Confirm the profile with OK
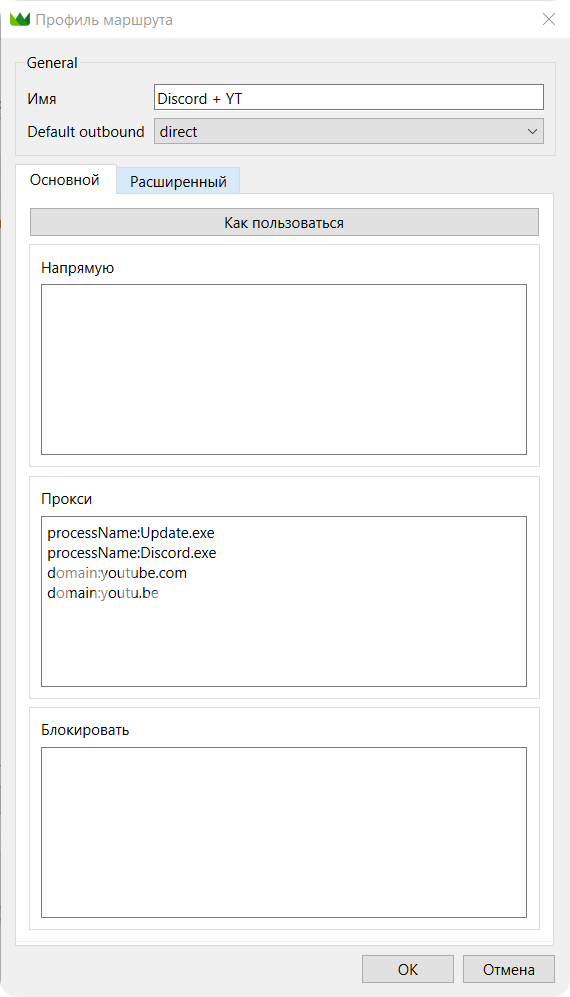 pos(408,969)
